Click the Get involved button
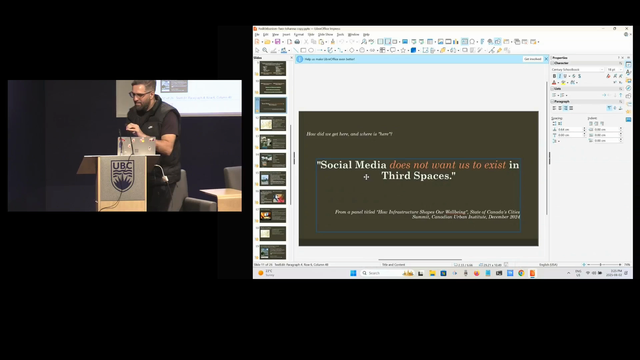This screenshot has height=360, width=640. point(533,59)
